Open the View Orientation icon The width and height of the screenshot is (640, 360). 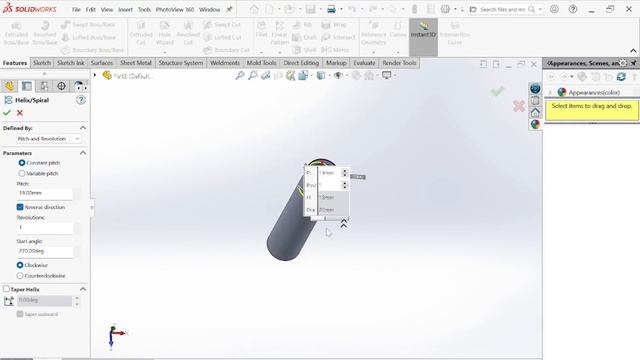coord(303,75)
